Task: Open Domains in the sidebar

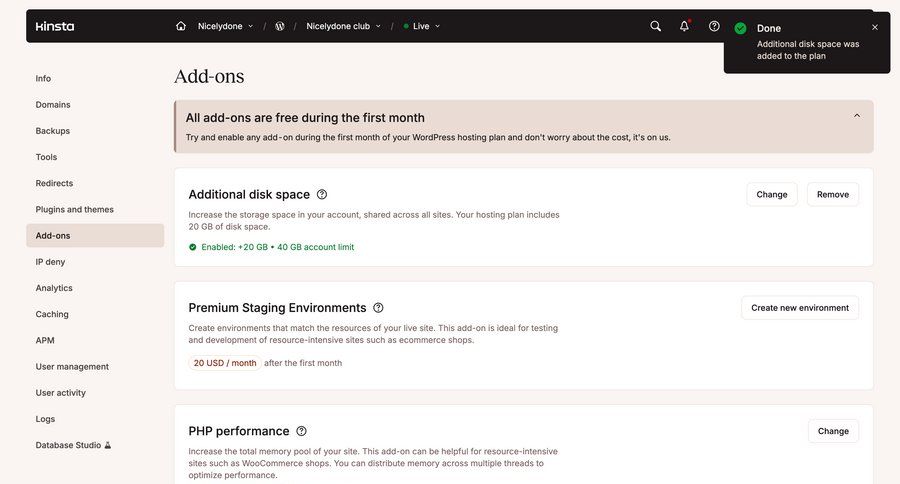Action: click(95, 104)
